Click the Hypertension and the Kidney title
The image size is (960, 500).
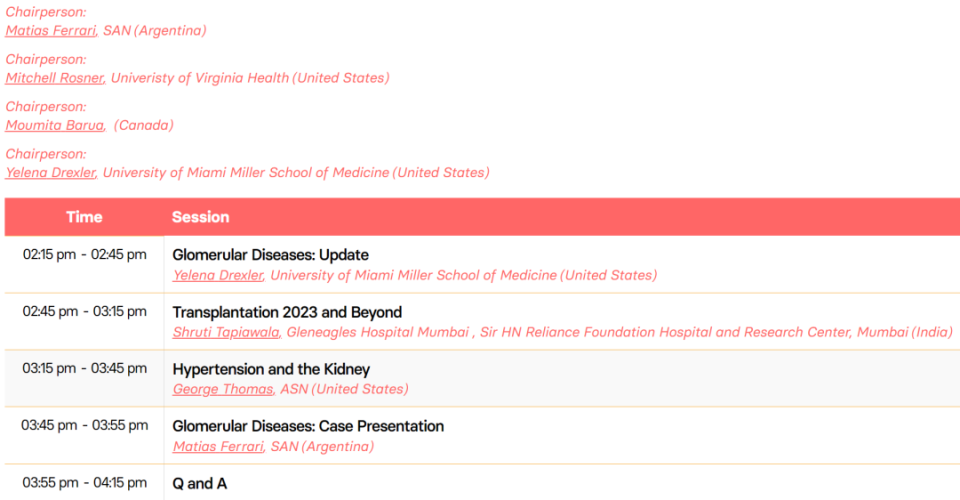tap(271, 369)
